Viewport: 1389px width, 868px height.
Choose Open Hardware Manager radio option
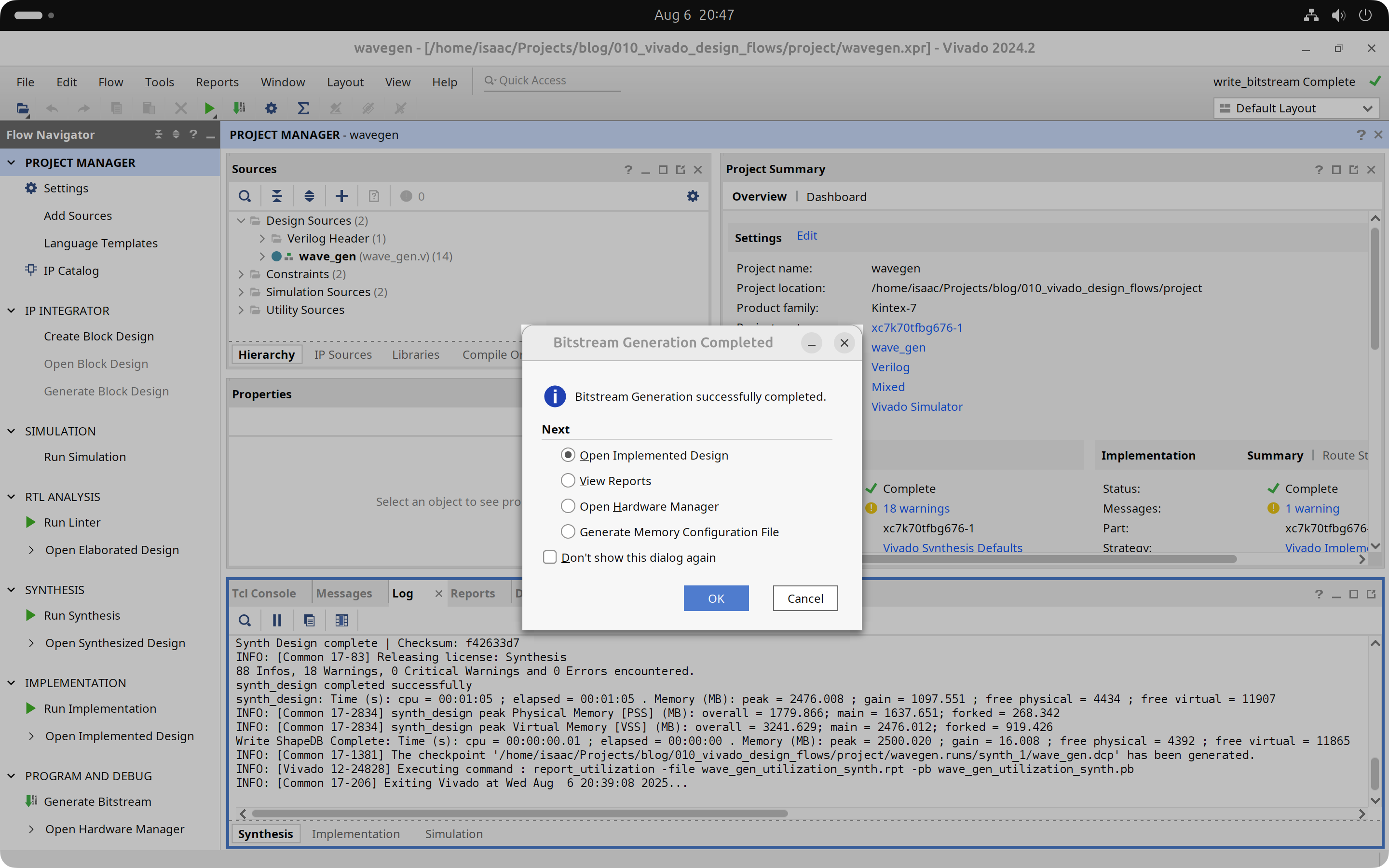(568, 506)
